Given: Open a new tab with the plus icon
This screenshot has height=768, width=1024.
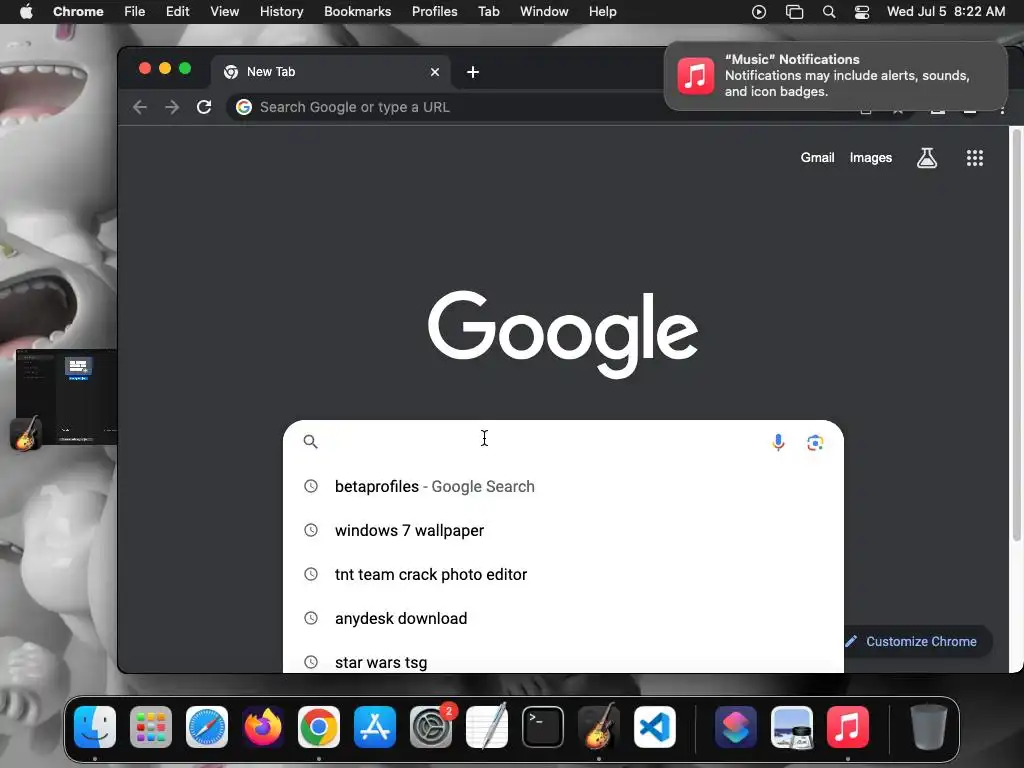Looking at the screenshot, I should (473, 72).
